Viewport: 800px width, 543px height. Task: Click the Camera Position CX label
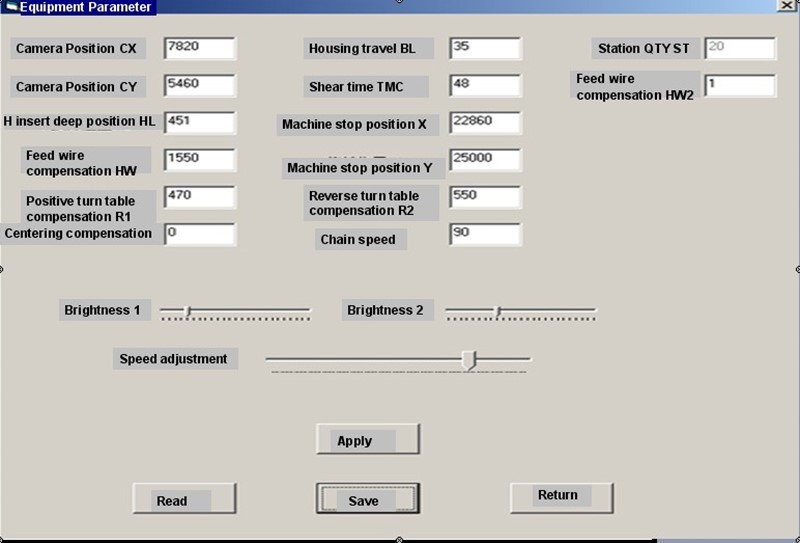pyautogui.click(x=78, y=48)
